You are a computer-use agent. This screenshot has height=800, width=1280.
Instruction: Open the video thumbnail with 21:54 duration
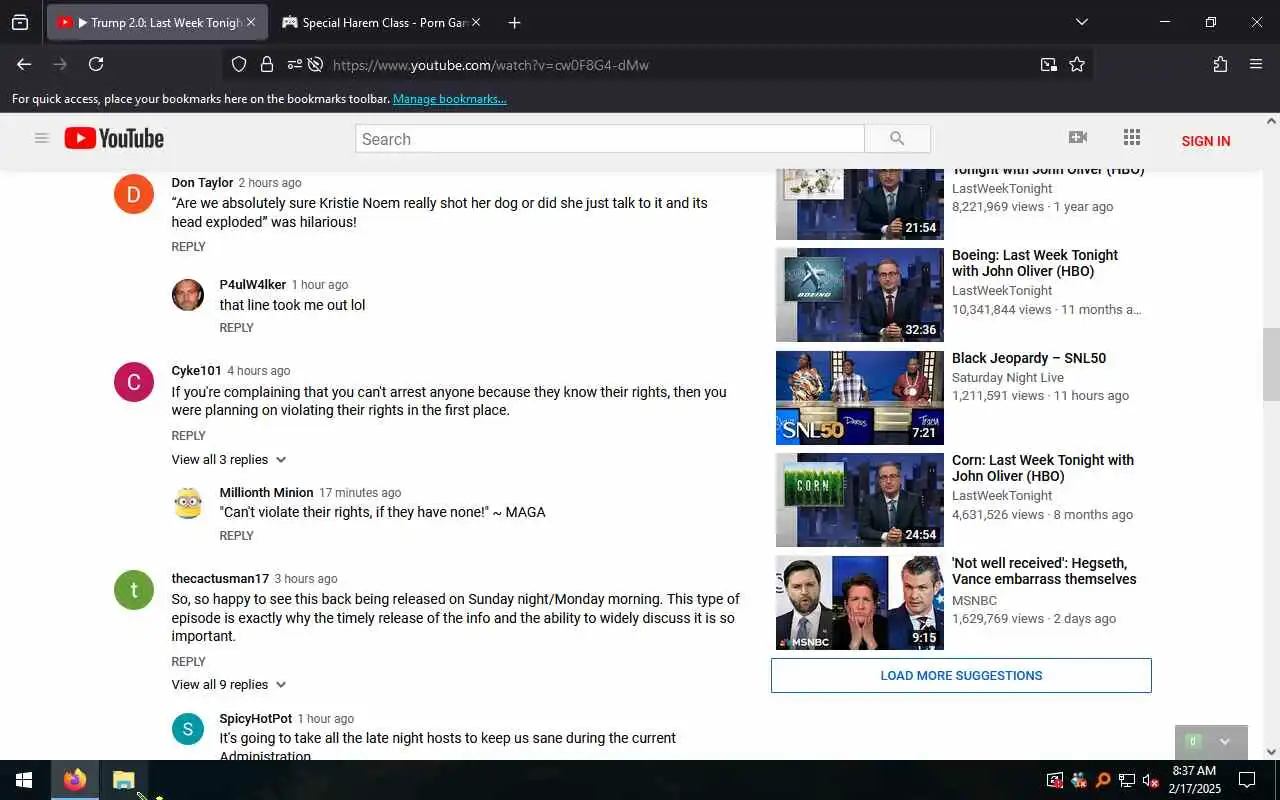(860, 204)
